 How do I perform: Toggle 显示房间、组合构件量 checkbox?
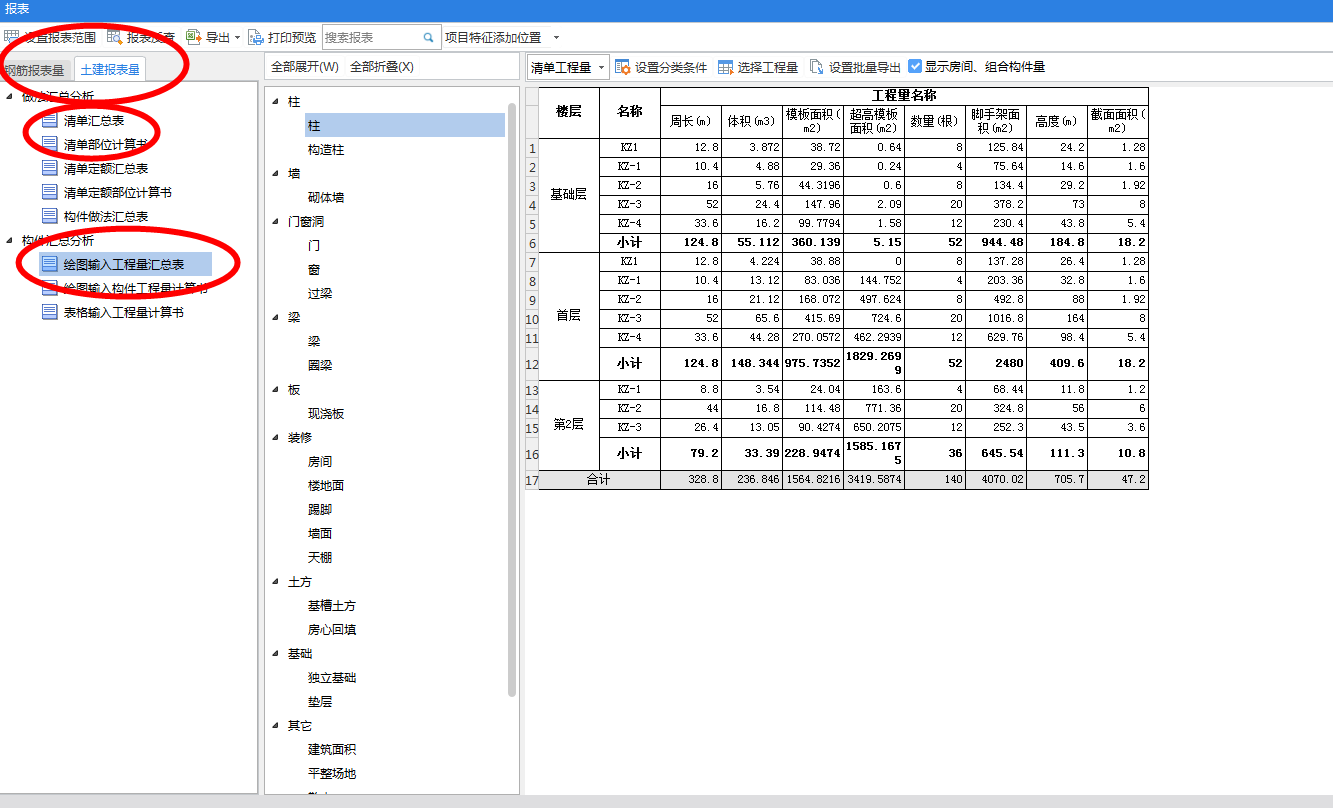(x=915, y=67)
